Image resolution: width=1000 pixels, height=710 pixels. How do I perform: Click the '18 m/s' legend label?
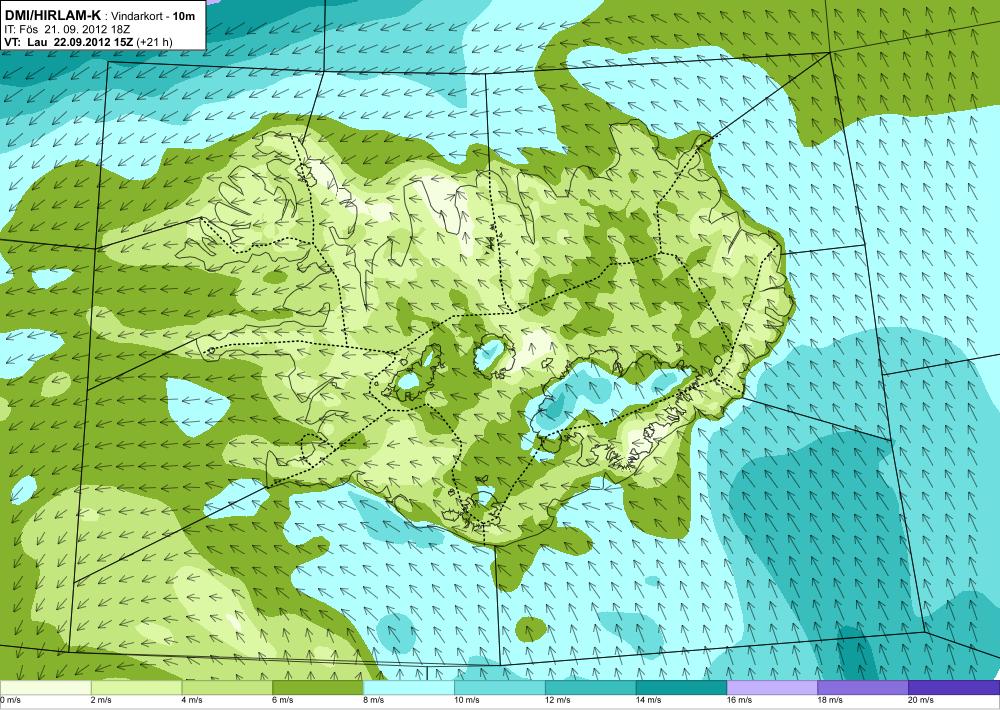830,700
